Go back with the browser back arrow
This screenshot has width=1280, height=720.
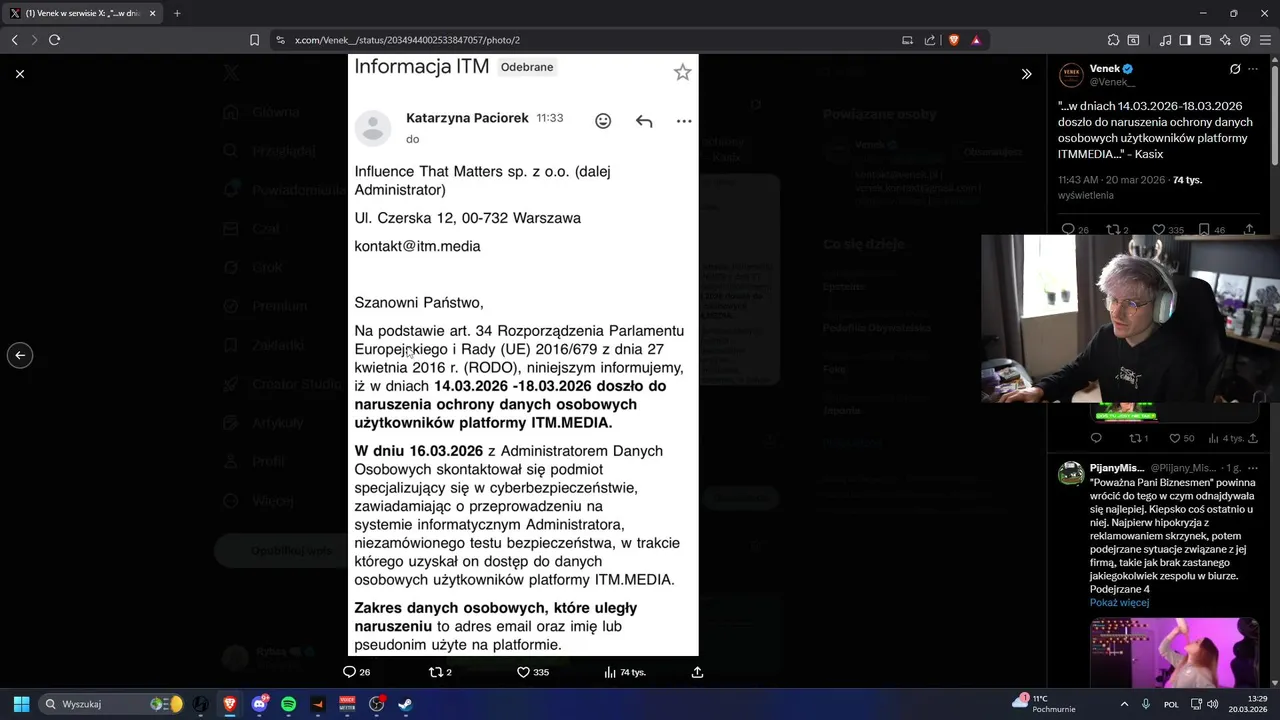pyautogui.click(x=14, y=40)
